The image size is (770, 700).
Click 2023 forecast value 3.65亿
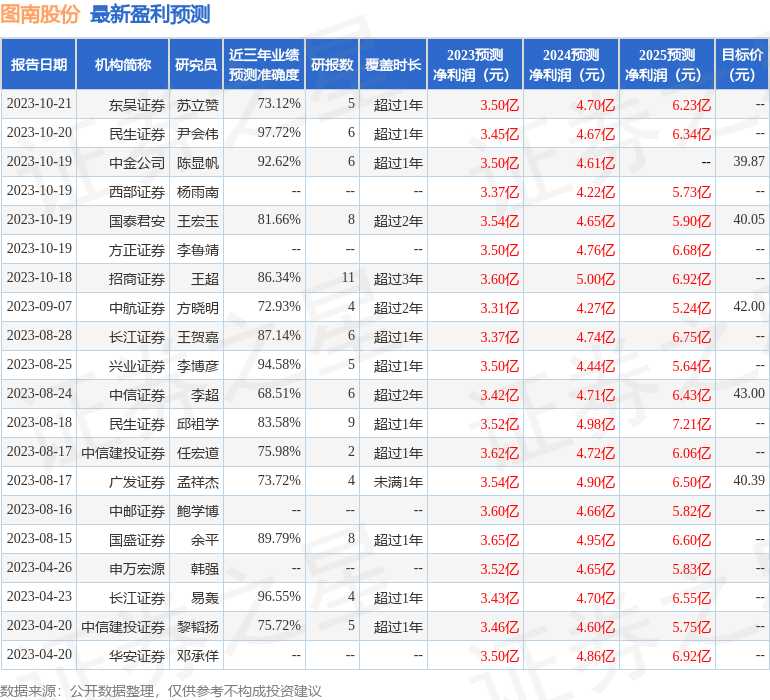tap(499, 540)
